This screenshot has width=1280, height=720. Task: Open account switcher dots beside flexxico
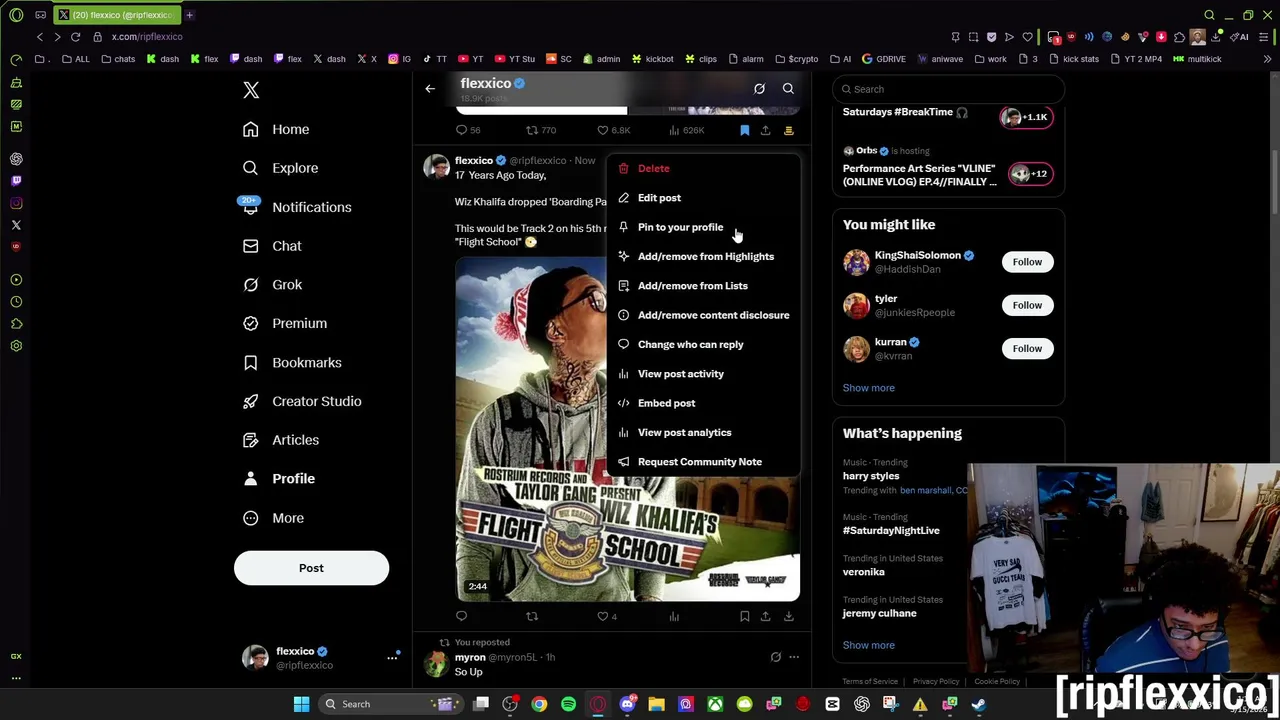click(392, 658)
